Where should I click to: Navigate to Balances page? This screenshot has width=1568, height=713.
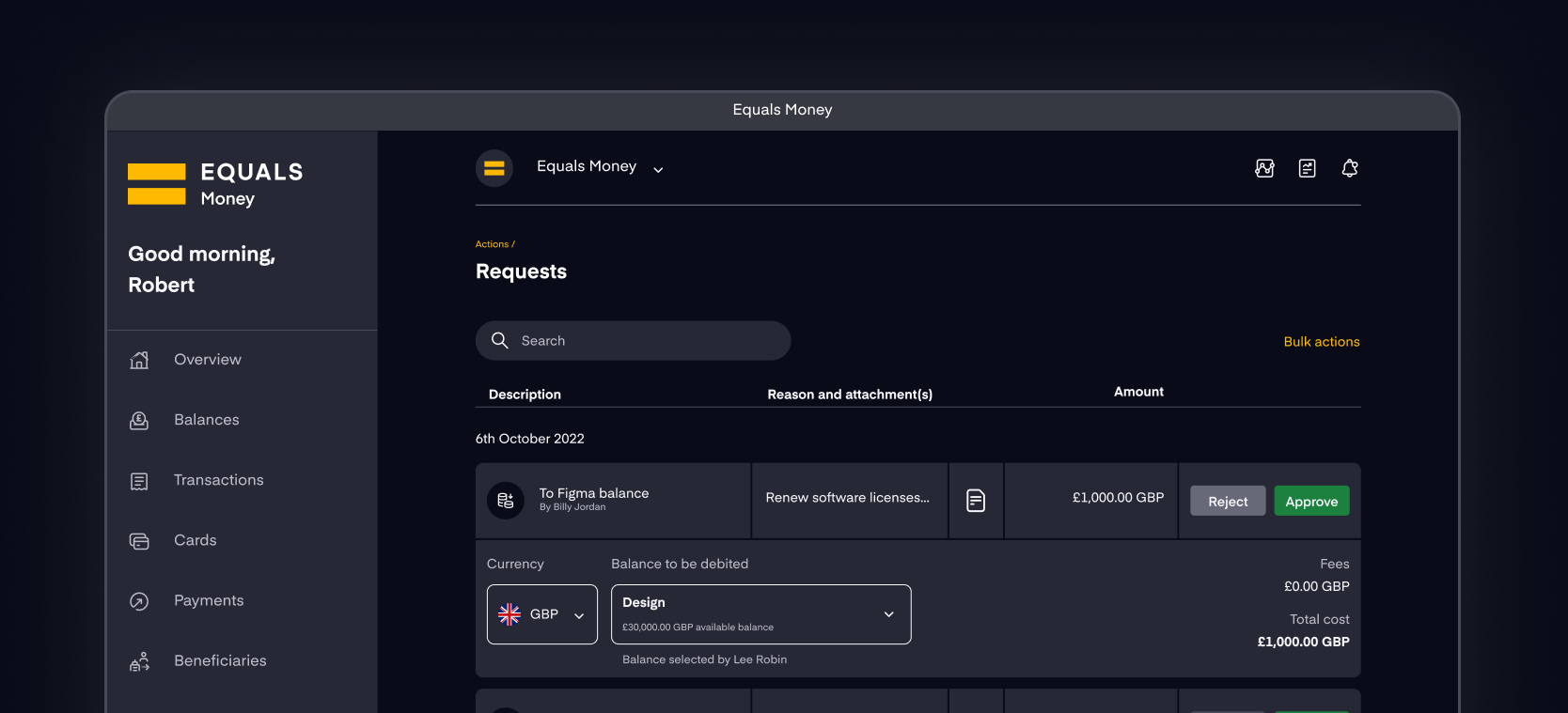click(207, 420)
